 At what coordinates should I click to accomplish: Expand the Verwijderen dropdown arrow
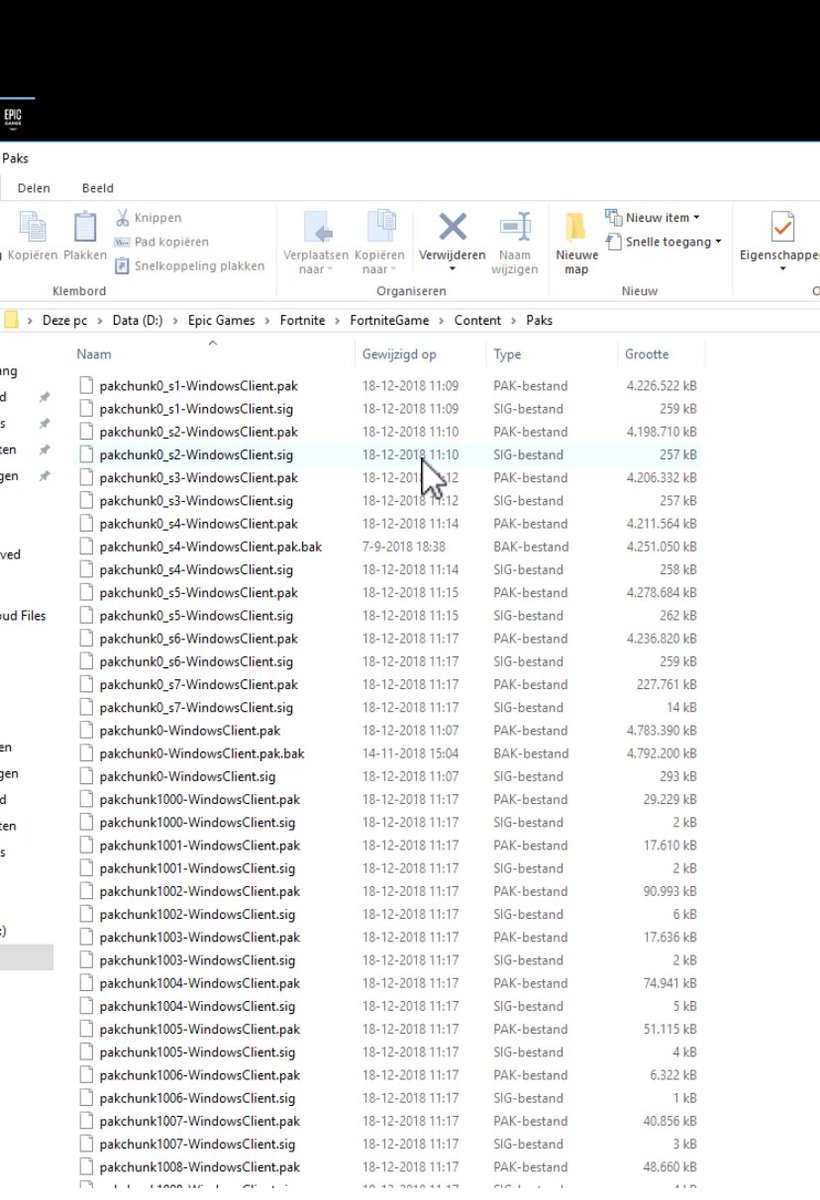point(452,269)
